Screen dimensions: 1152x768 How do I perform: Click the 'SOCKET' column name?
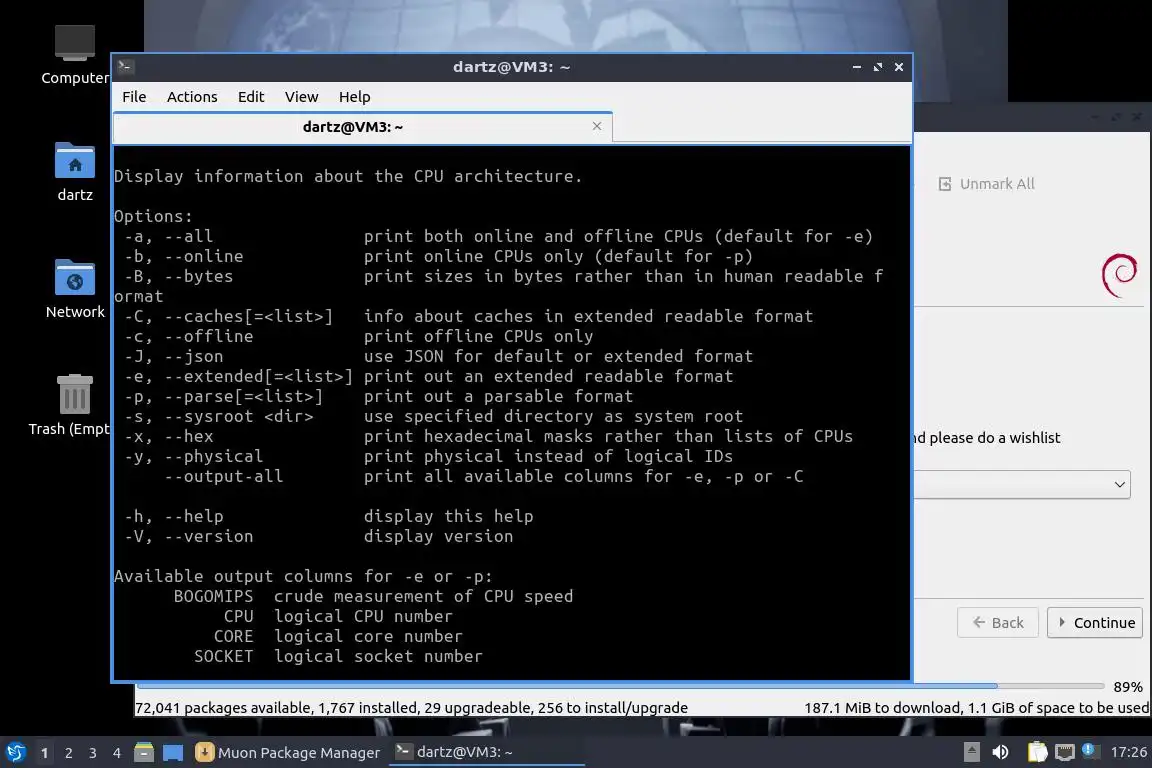(x=223, y=656)
